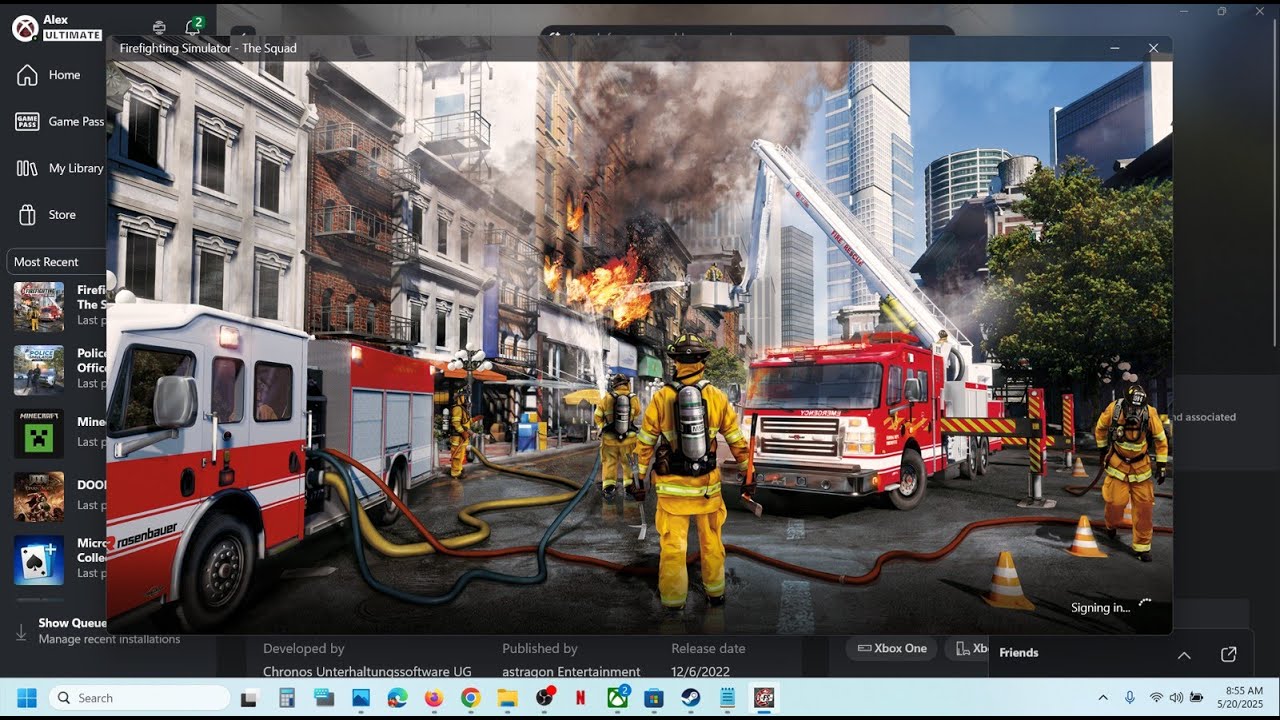The image size is (1280, 720).
Task: Open battery status tray icon
Action: (1195, 698)
